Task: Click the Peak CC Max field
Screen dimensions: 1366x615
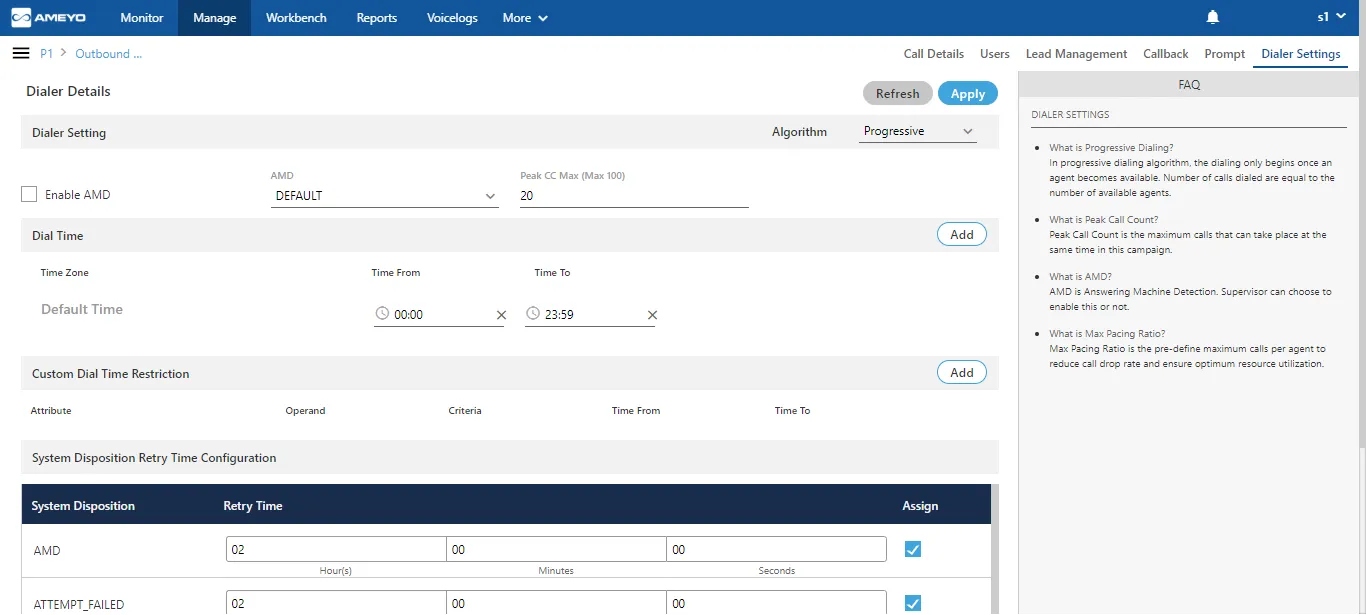Action: (634, 196)
